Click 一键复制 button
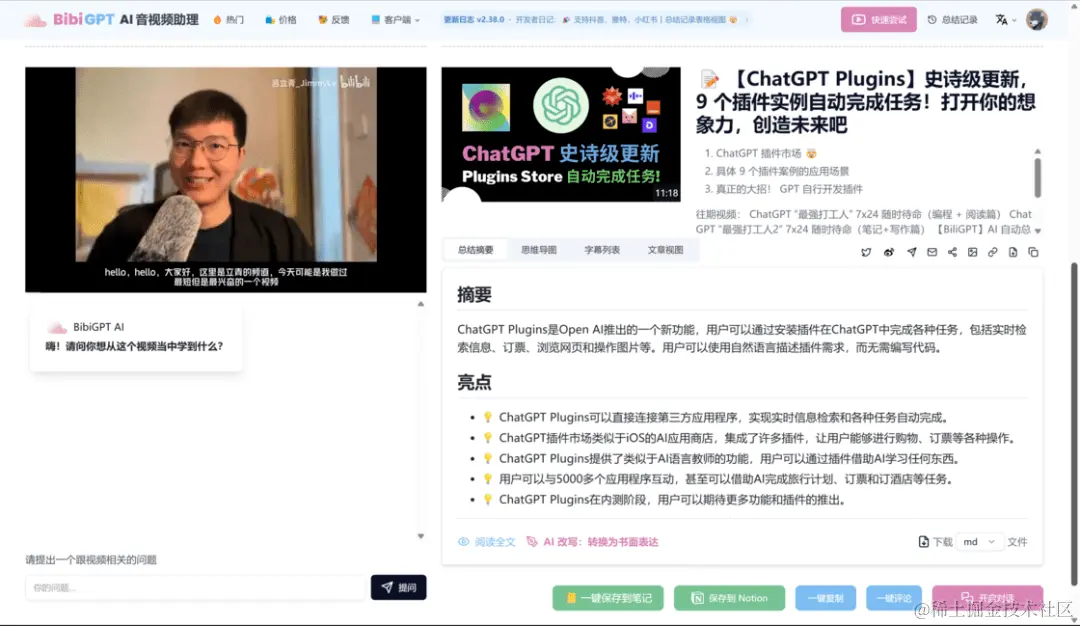1080x626 pixels. coord(825,598)
